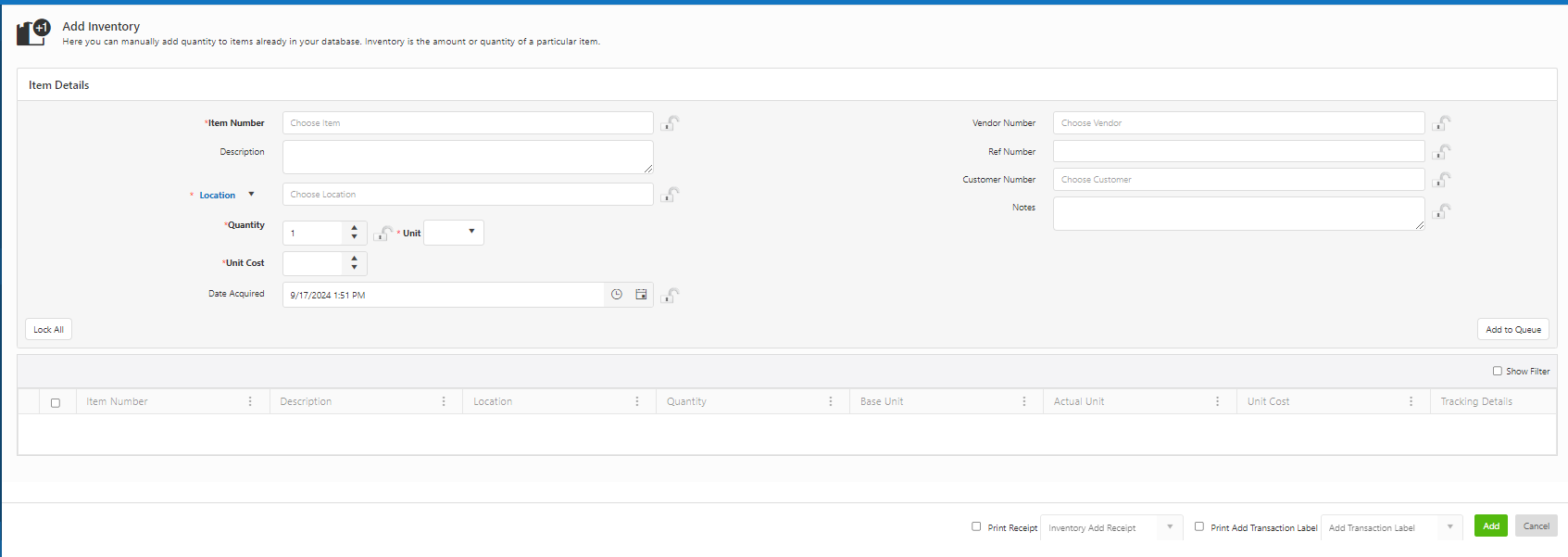The width and height of the screenshot is (1568, 557).
Task: Open the Add Transaction Label dropdown
Action: pyautogui.click(x=1449, y=527)
